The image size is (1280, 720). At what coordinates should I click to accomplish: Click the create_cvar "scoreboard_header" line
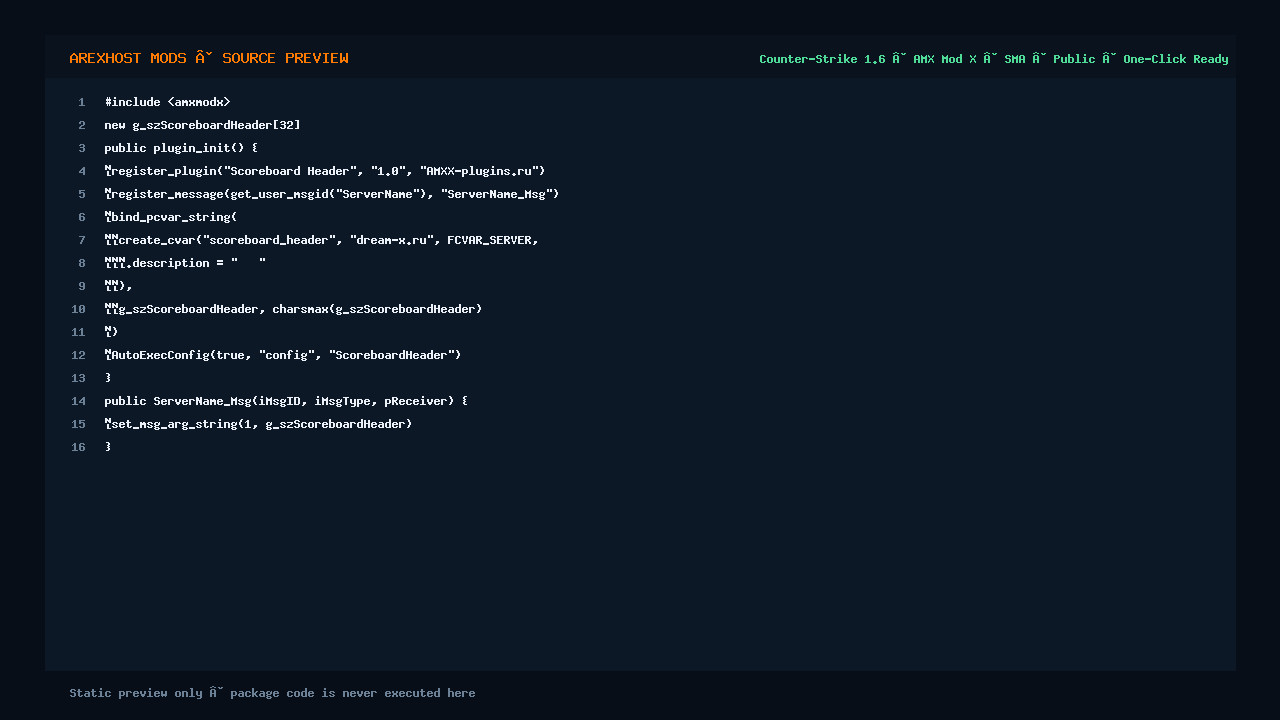322,240
